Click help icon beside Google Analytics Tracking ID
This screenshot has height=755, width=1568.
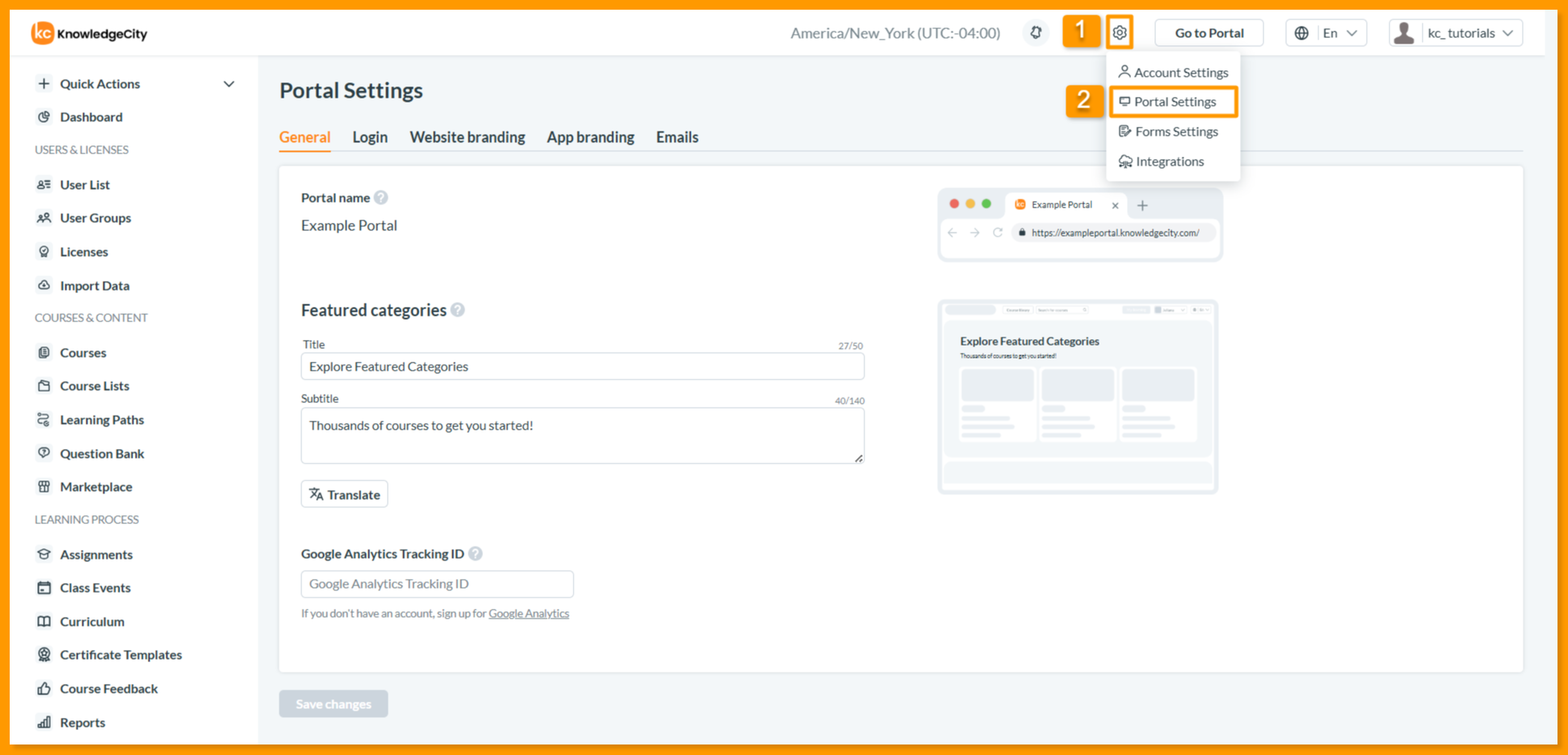pos(476,554)
